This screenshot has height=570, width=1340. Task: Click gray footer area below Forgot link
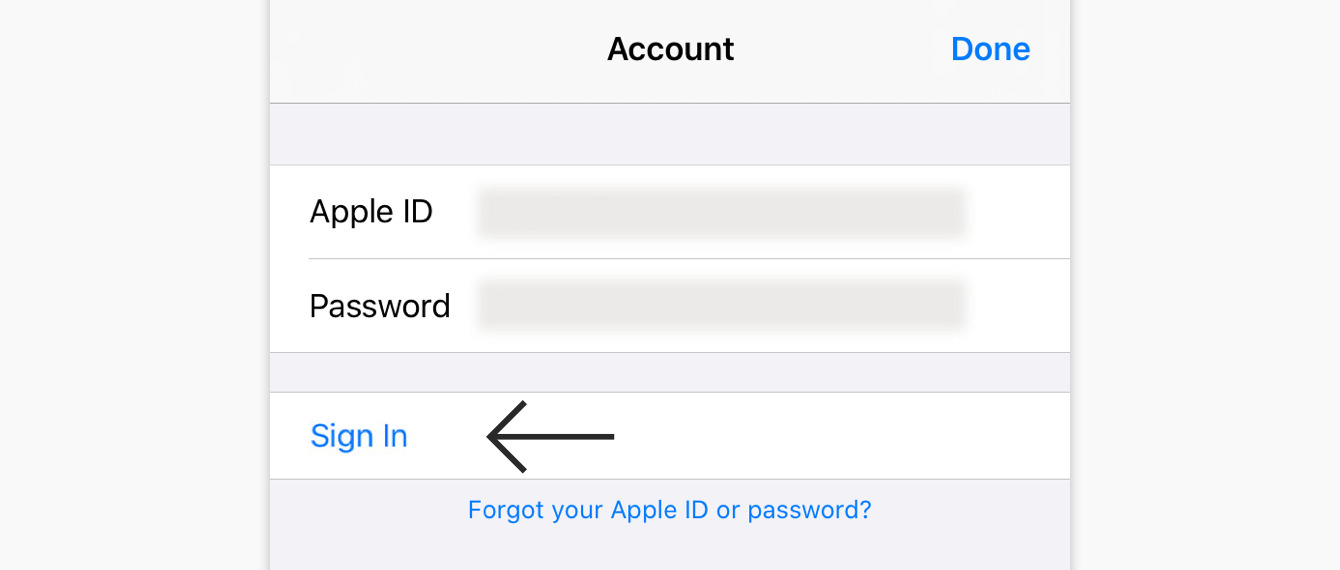point(670,550)
